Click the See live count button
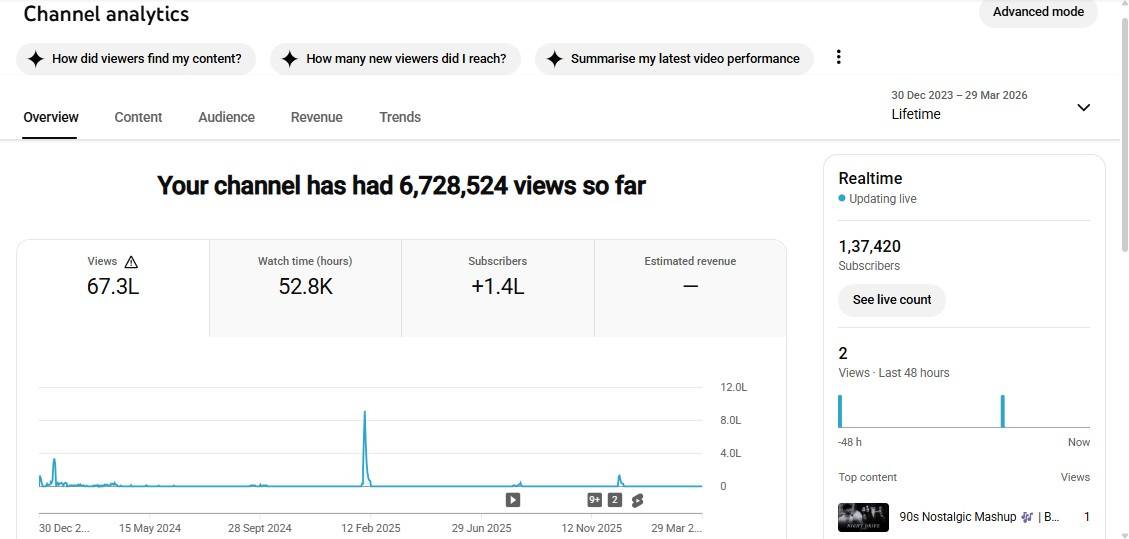 [x=892, y=299]
